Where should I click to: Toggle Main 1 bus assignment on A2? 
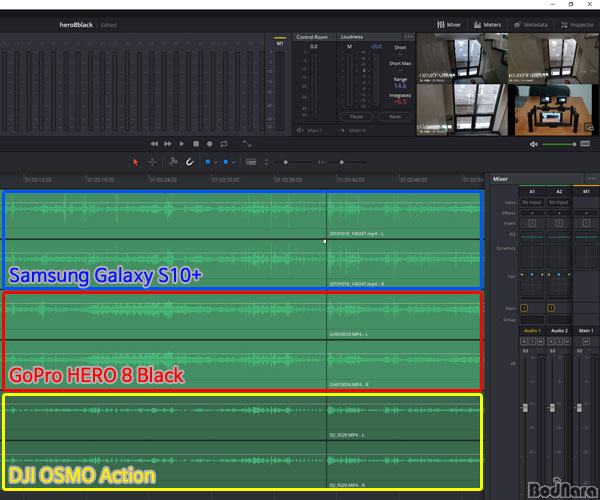[551, 308]
